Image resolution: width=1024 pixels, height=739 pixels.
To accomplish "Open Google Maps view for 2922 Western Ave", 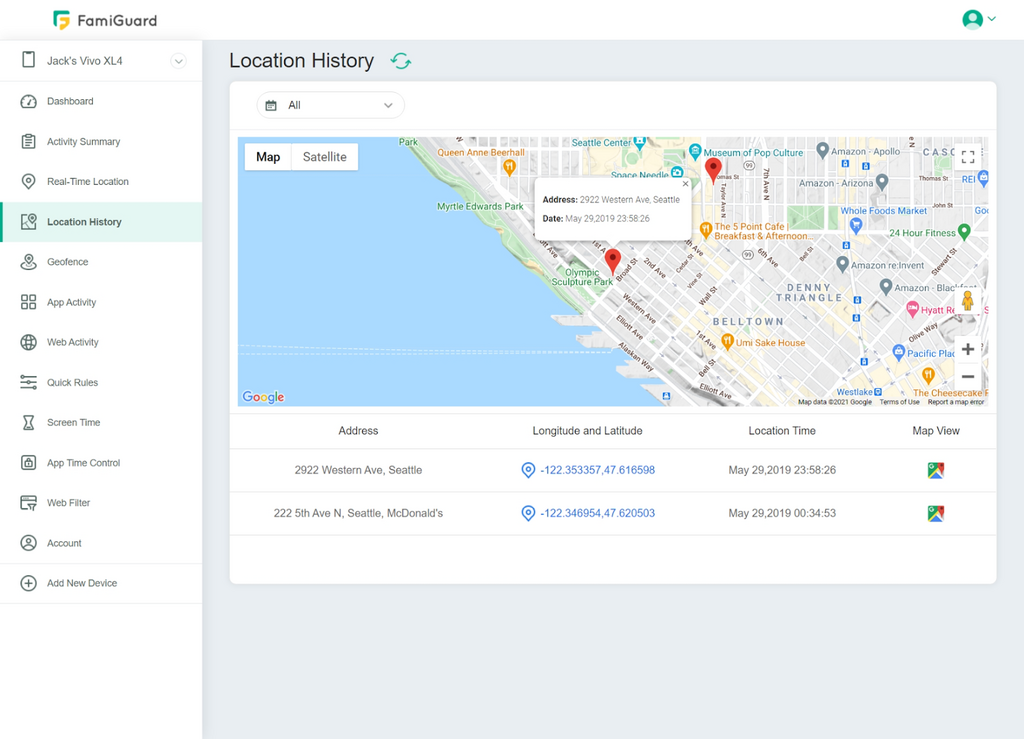I will [x=935, y=470].
